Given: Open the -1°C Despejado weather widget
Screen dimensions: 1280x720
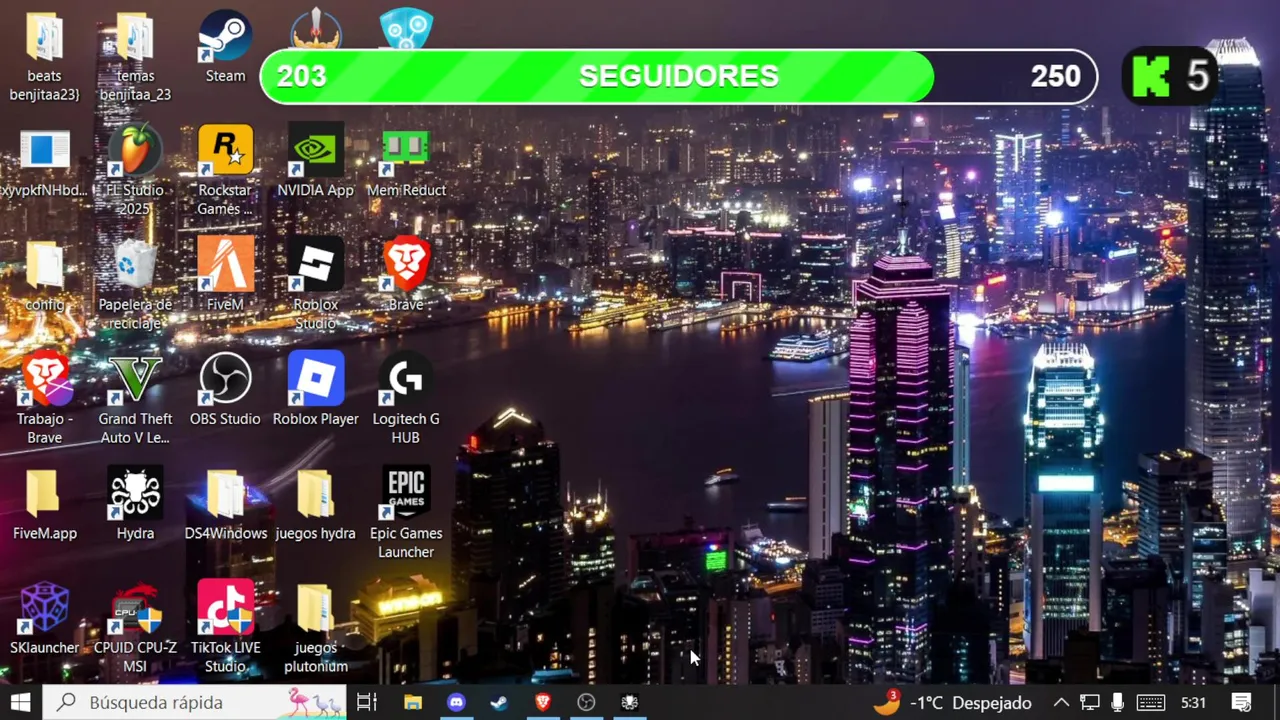Looking at the screenshot, I should 952,702.
